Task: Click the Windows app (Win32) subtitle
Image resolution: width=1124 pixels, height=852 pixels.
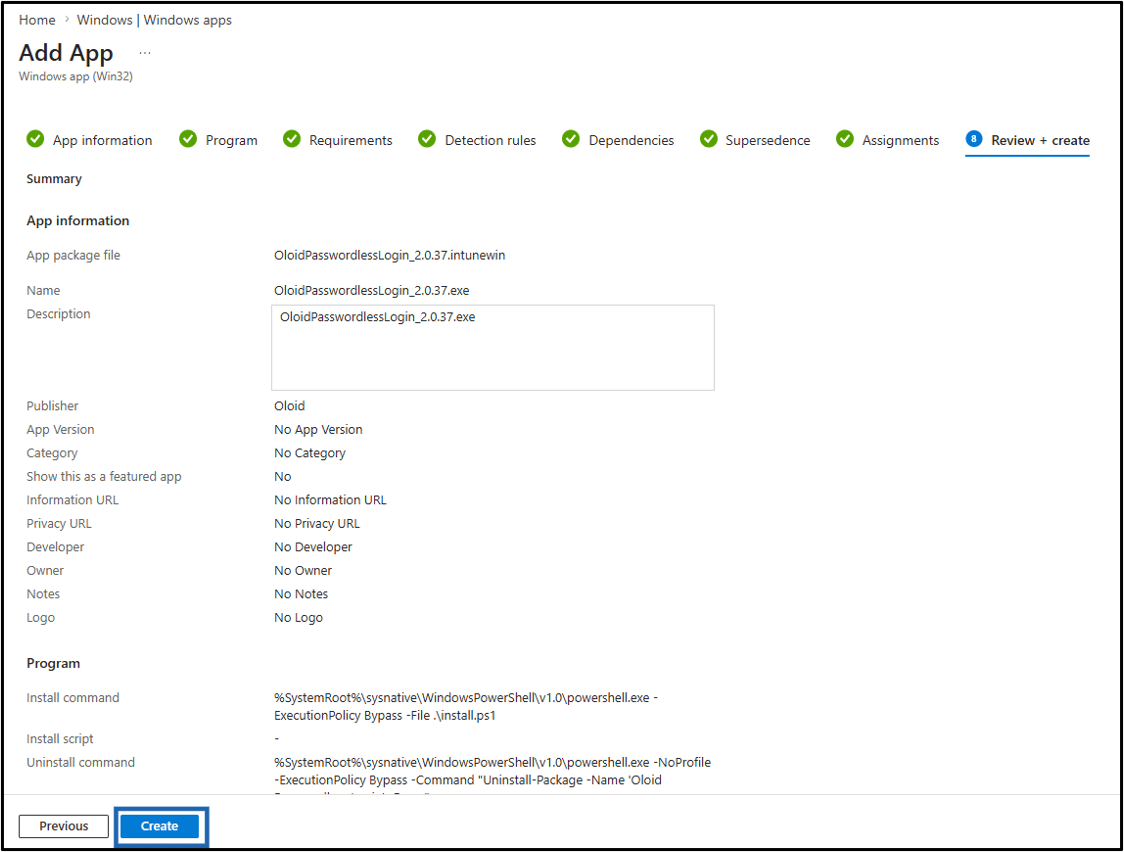Action: pyautogui.click(x=76, y=76)
